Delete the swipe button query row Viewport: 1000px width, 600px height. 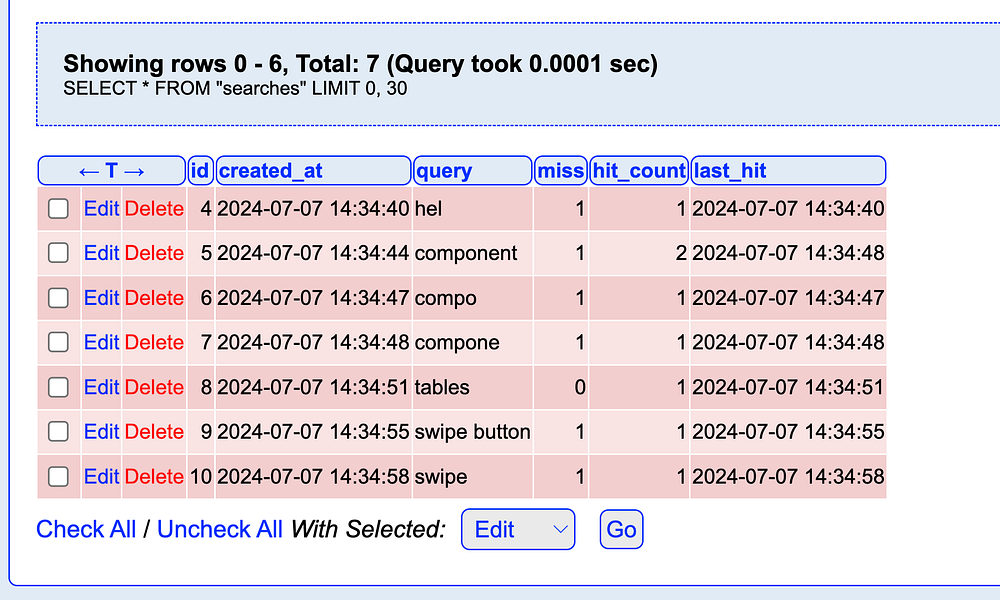[x=154, y=432]
